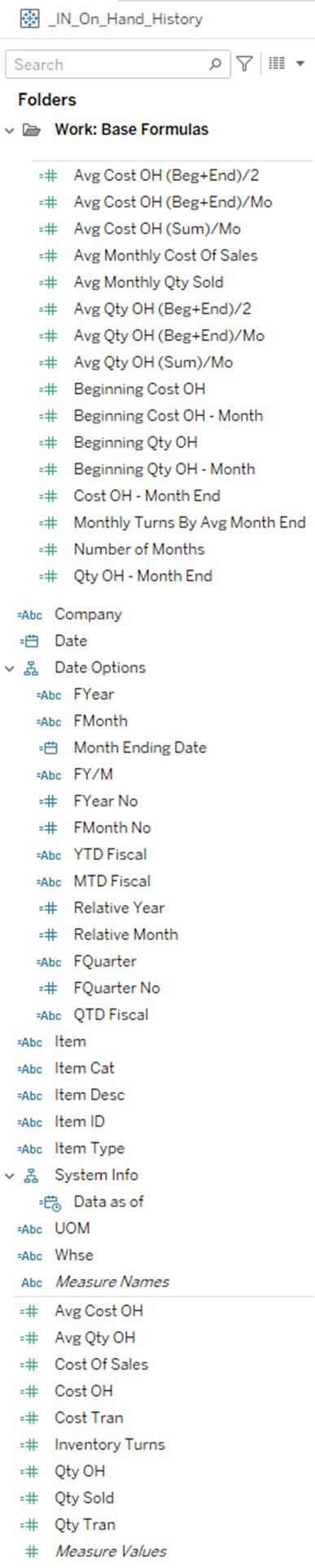The height and width of the screenshot is (1568, 315).
Task: Collapse the Work: Base Formulas folder
Action: 10,130
